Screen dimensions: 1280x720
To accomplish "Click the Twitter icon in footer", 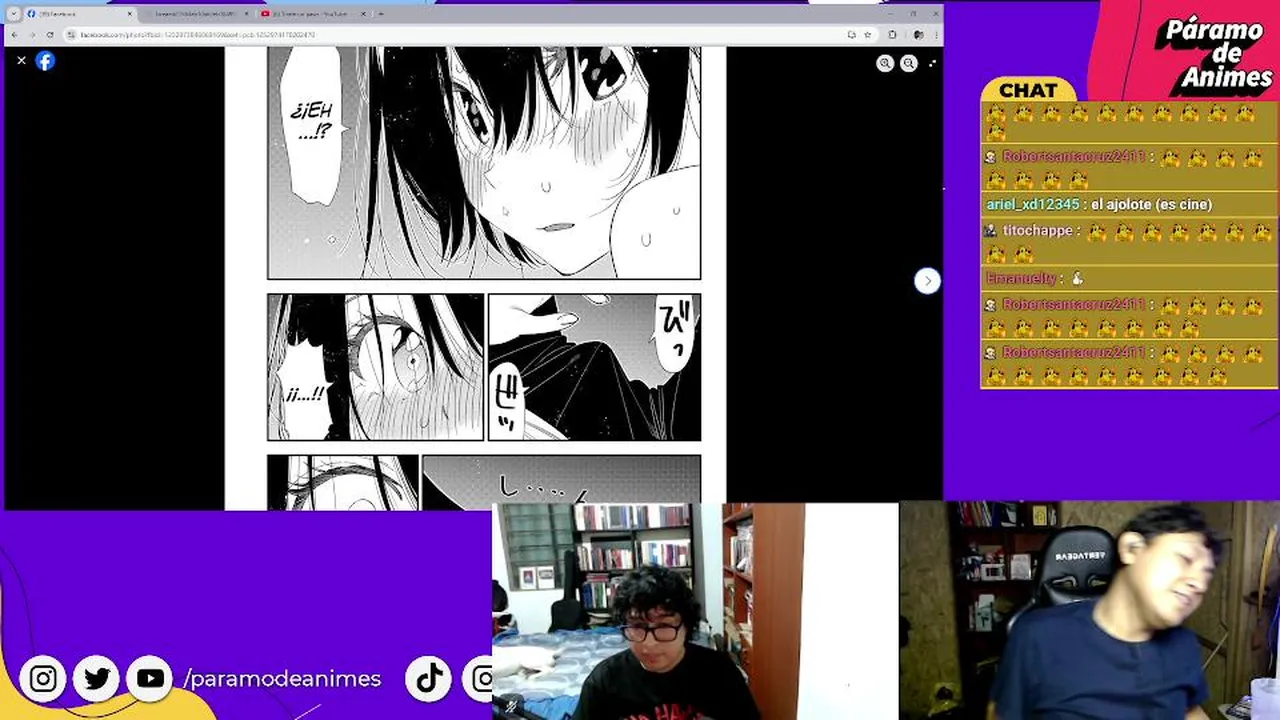I will click(x=97, y=679).
